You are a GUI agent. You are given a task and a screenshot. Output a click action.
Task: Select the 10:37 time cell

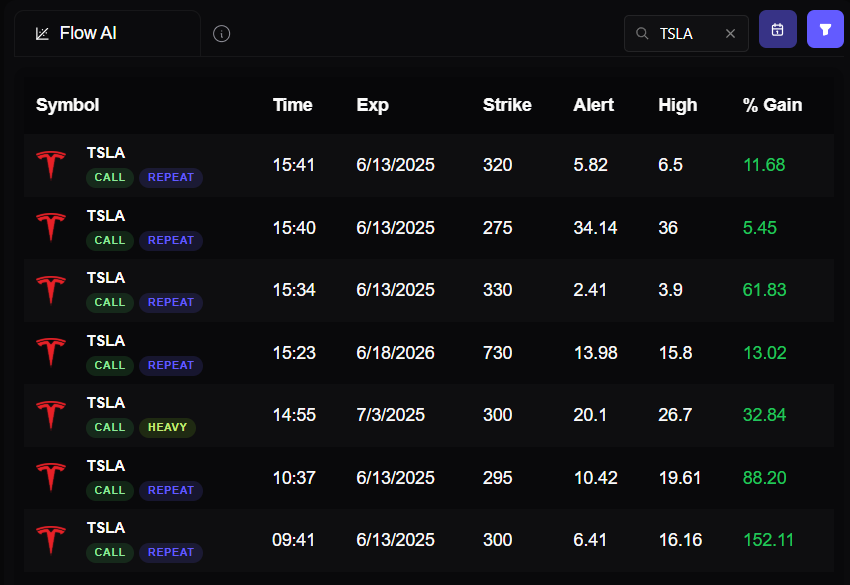[294, 478]
